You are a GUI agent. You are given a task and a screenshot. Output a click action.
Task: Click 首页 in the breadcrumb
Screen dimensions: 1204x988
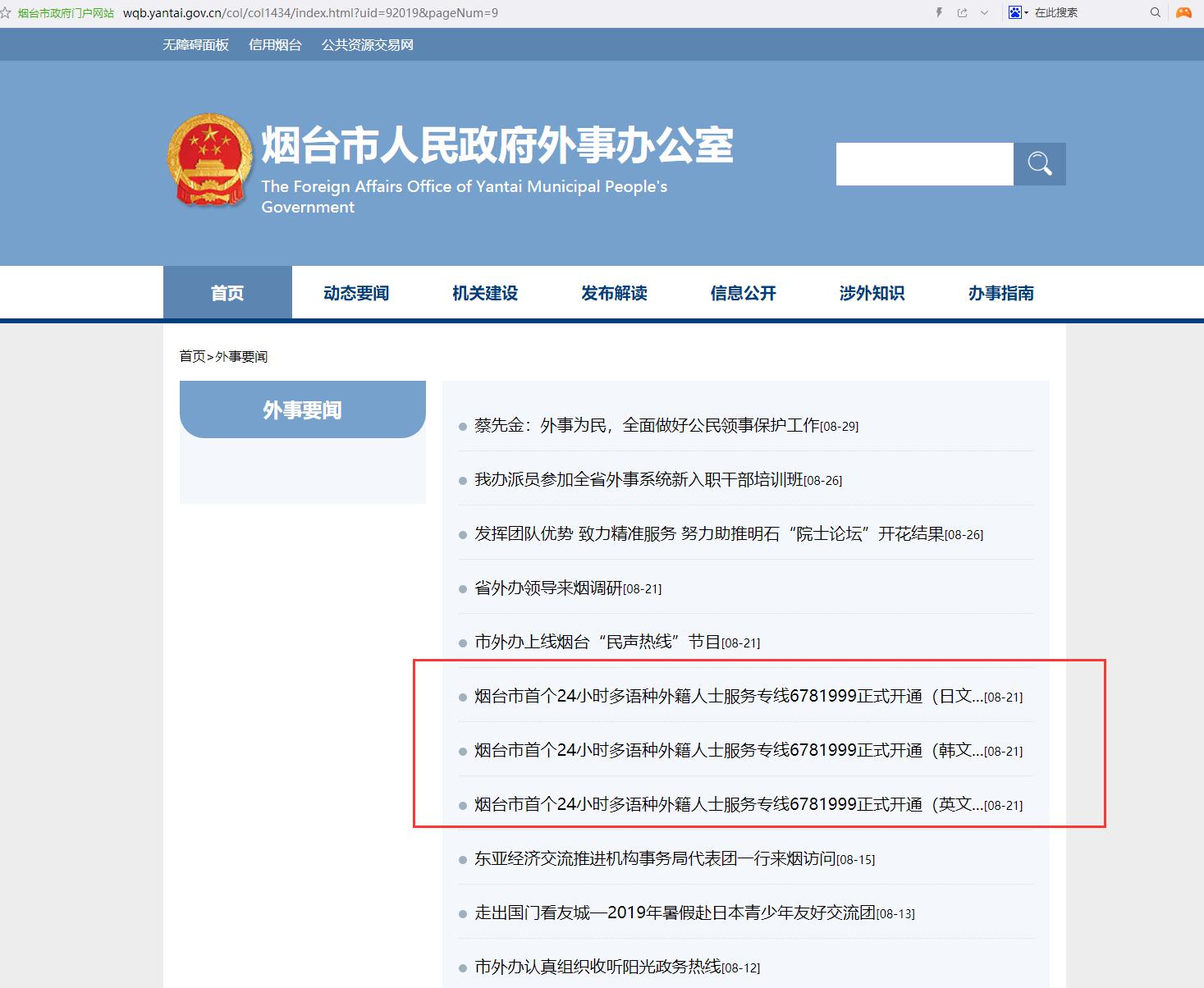click(x=192, y=356)
